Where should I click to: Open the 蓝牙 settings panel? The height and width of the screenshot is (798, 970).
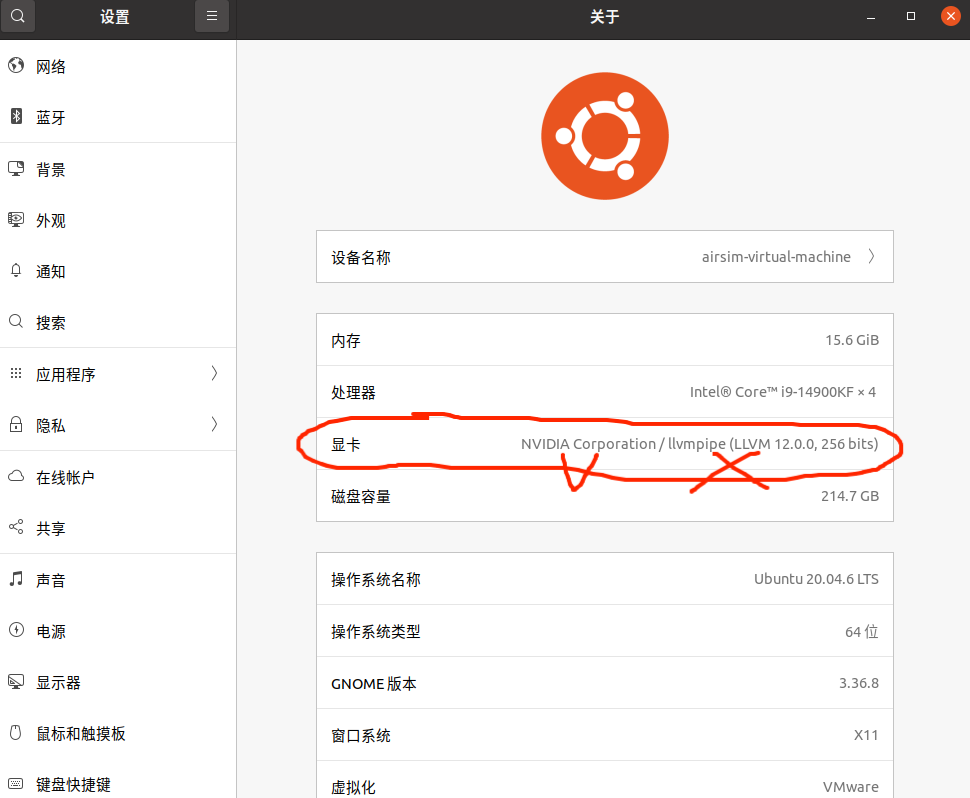pyautogui.click(x=118, y=117)
